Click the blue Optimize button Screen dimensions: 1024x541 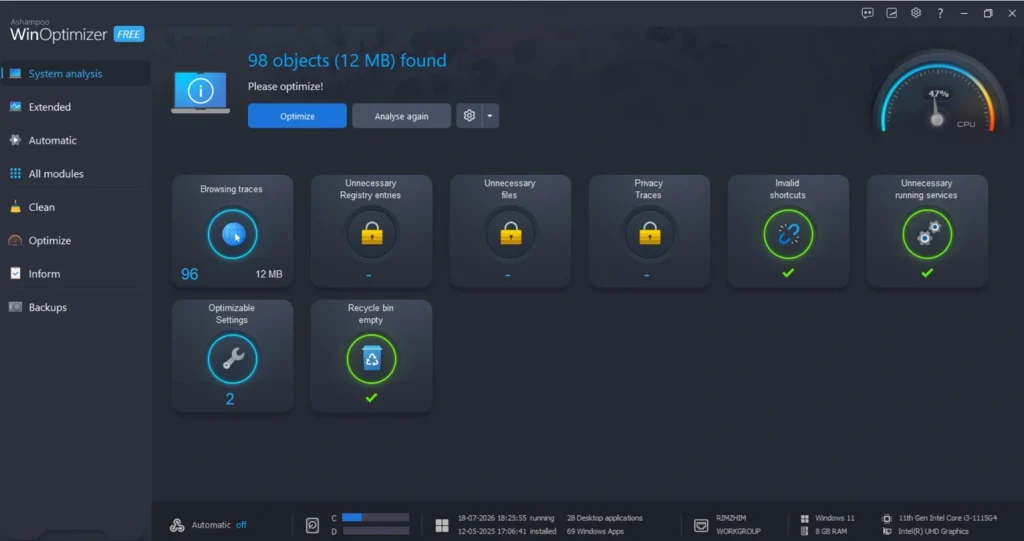(x=297, y=116)
